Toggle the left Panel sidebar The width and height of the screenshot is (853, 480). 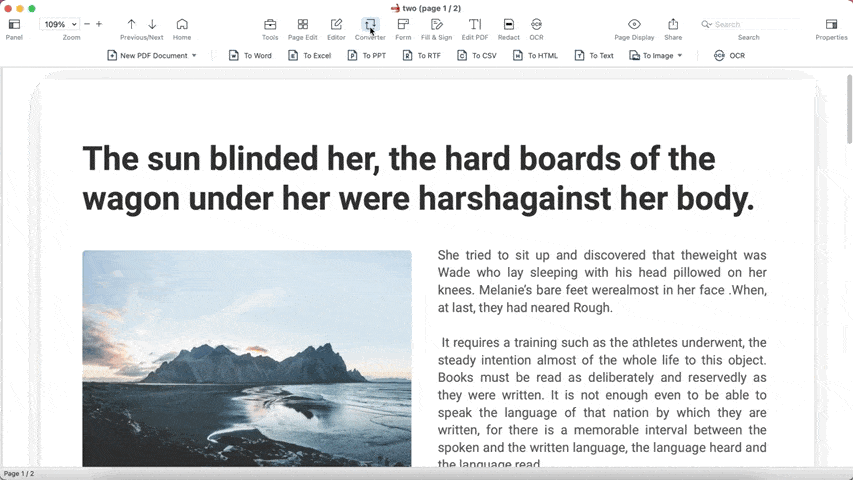14,25
